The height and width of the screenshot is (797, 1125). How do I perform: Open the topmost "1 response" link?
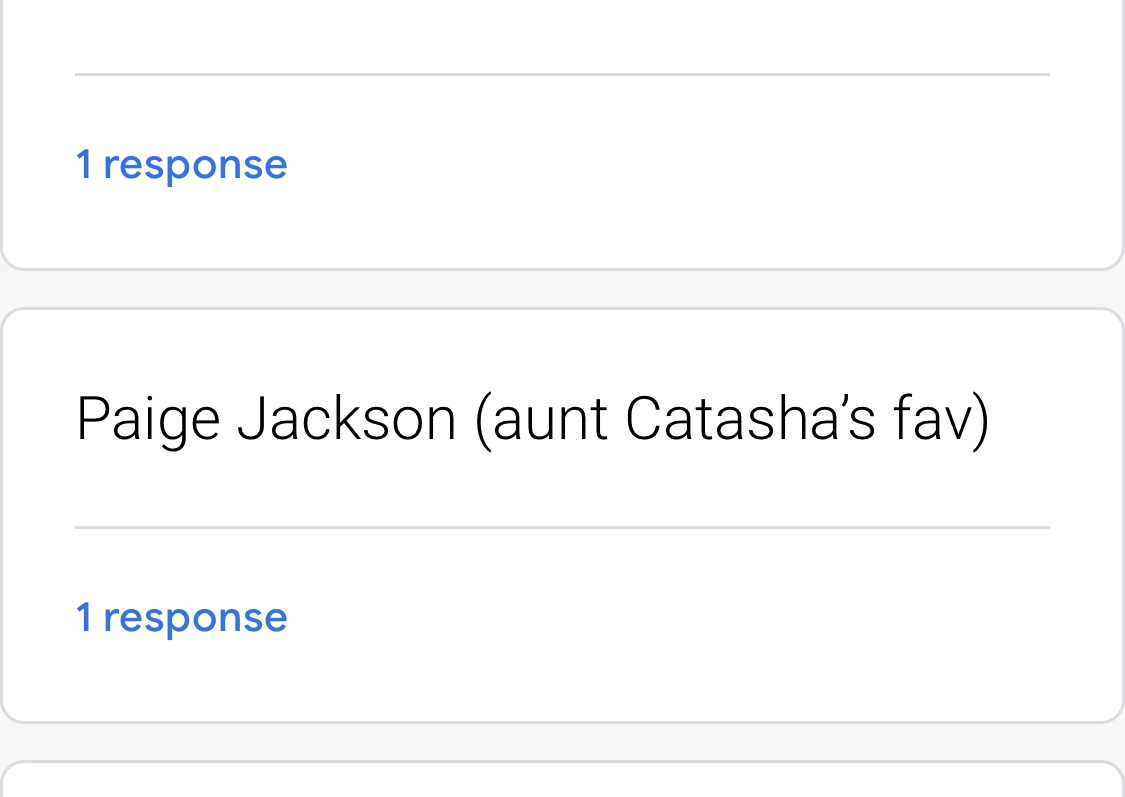[x=182, y=165]
